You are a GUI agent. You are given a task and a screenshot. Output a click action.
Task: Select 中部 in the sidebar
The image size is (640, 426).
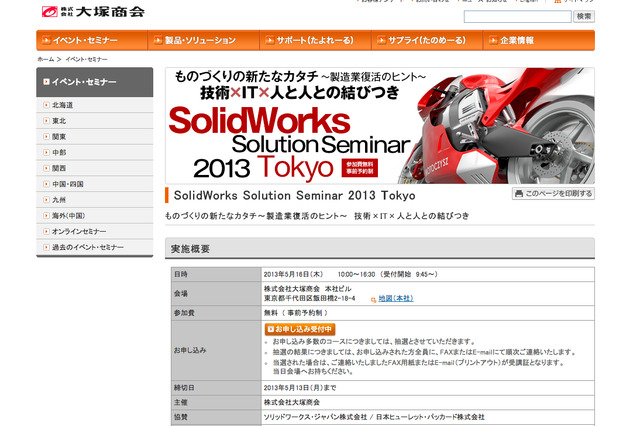95,152
